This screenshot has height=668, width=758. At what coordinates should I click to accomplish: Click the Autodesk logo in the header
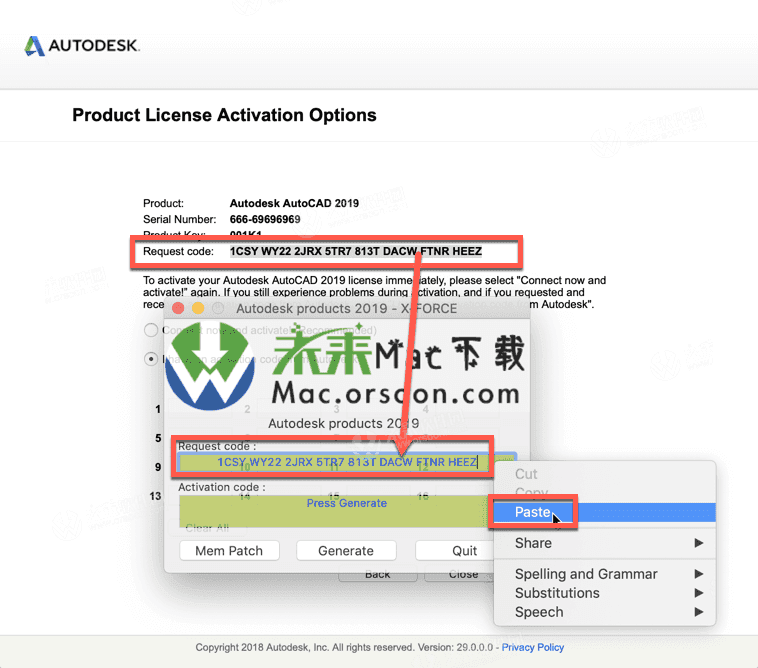tap(82, 46)
